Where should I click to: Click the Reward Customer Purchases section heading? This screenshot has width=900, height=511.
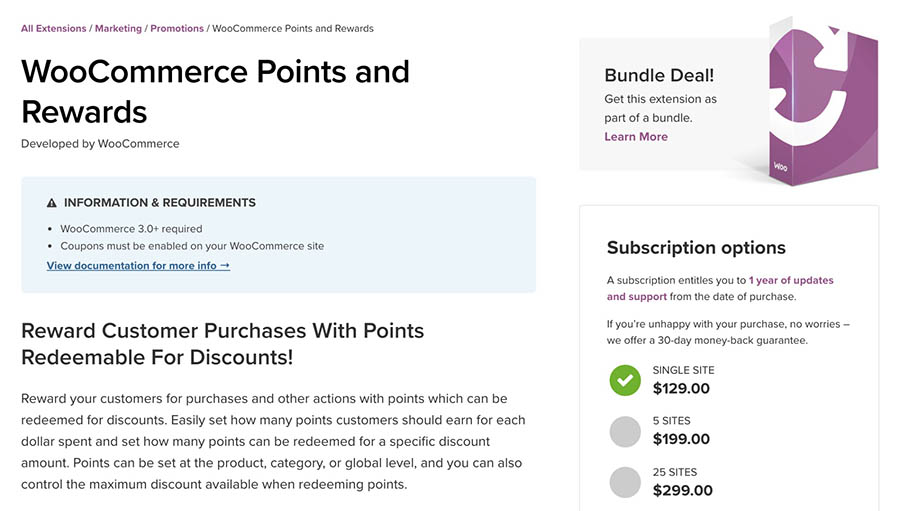click(x=222, y=343)
